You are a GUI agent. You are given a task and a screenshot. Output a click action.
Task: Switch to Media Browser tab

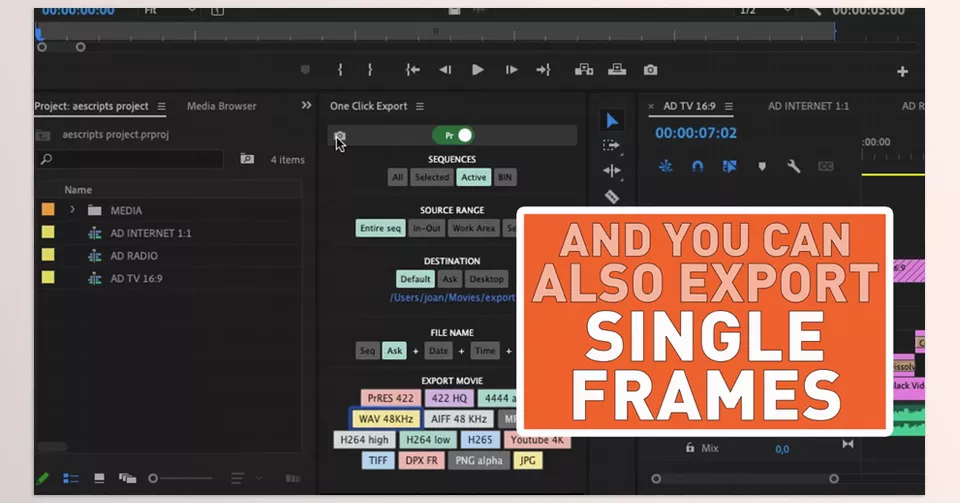[222, 106]
